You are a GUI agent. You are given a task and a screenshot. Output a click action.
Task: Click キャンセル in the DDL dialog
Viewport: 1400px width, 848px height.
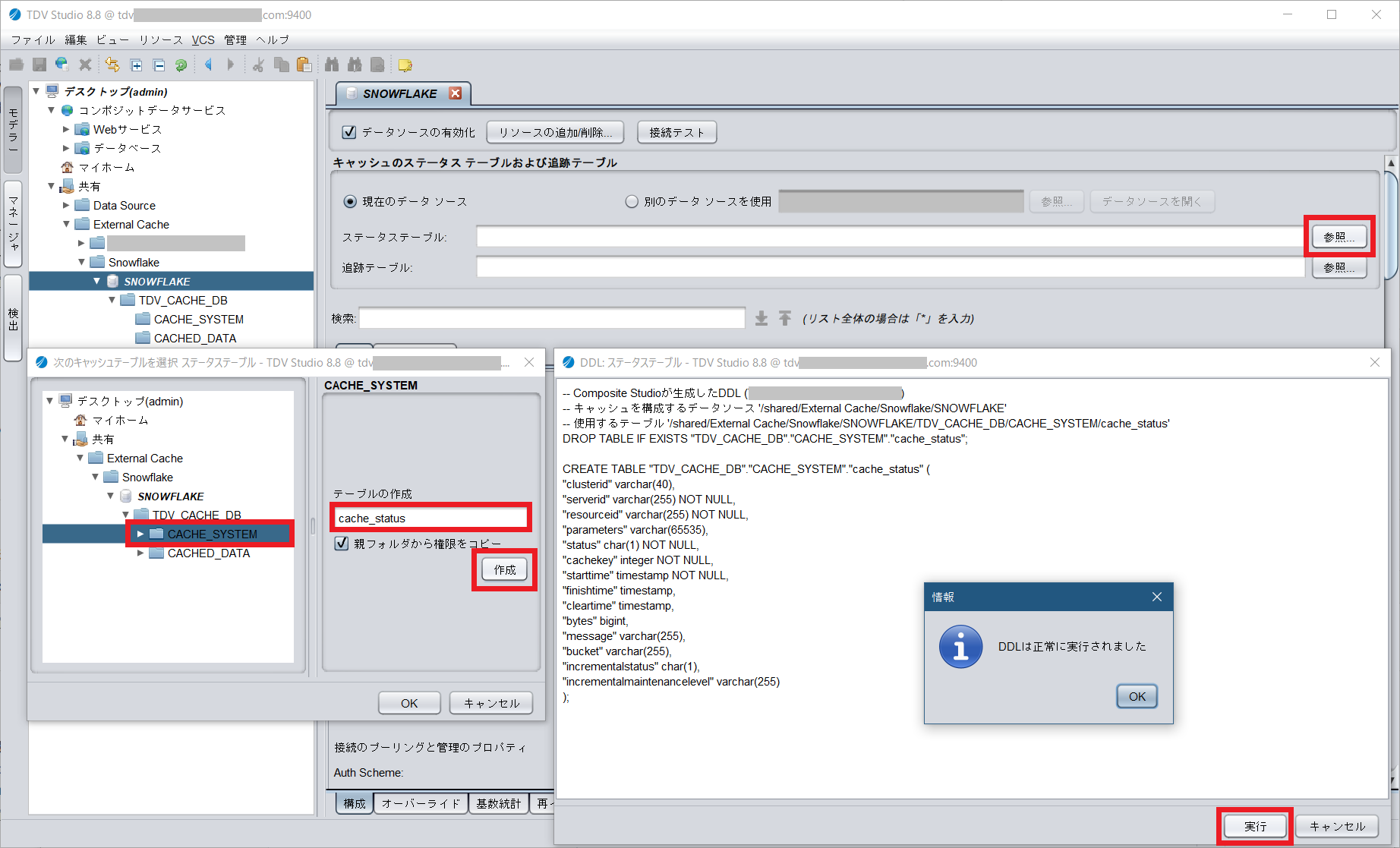coord(1337,826)
